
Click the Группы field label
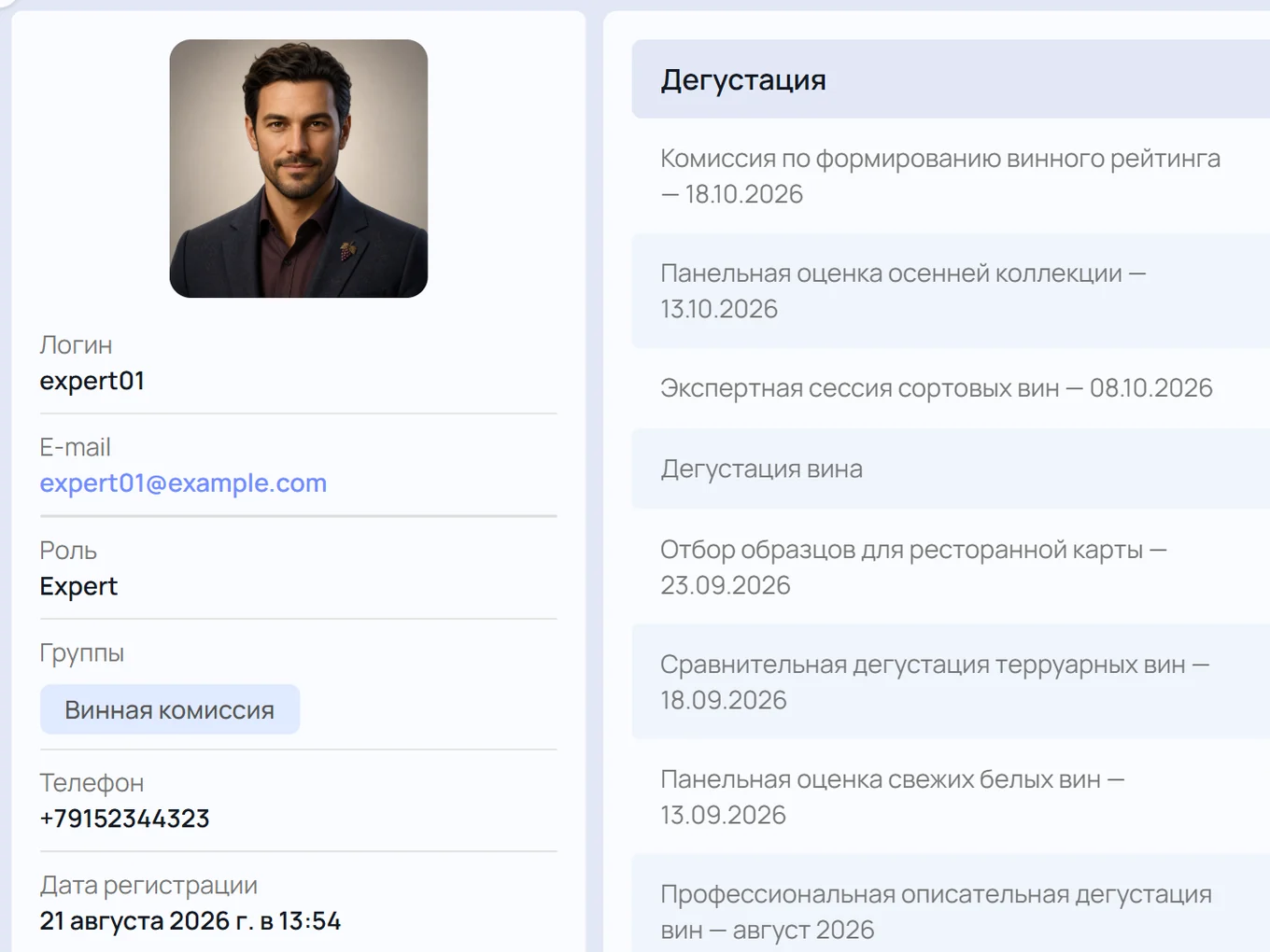tap(82, 653)
